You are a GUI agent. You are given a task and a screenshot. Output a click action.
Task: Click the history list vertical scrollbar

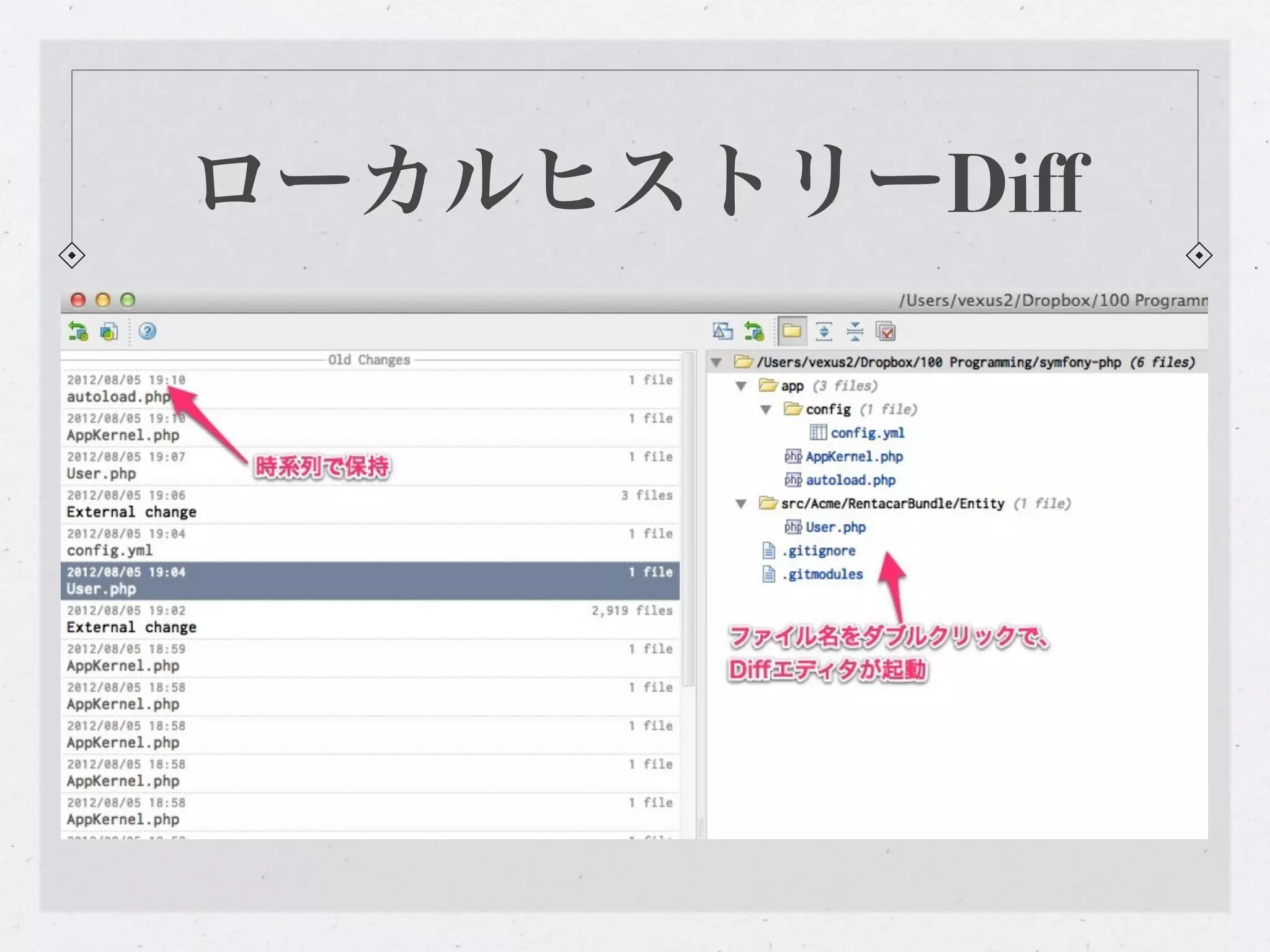pyautogui.click(x=688, y=521)
